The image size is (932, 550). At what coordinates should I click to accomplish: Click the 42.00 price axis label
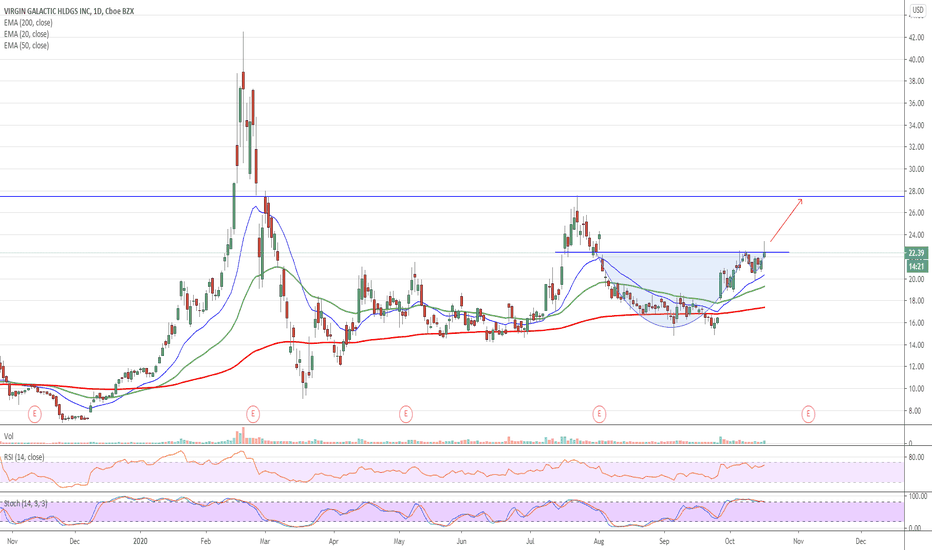[916, 37]
